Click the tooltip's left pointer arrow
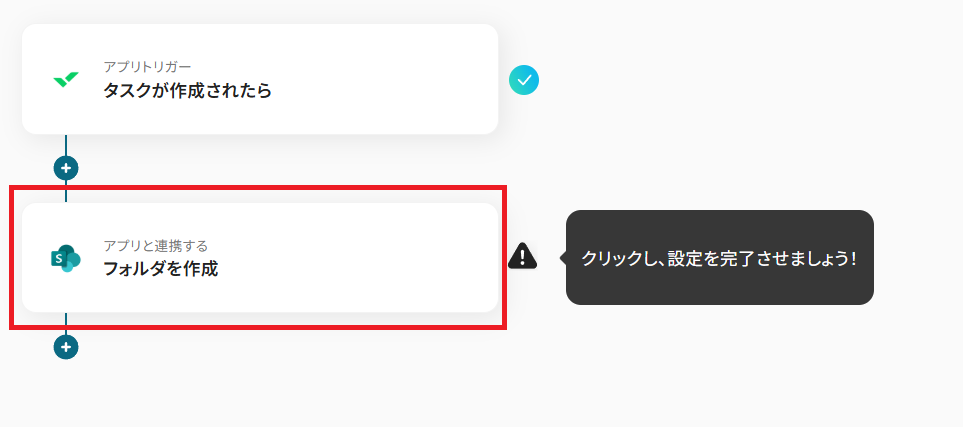Image resolution: width=963 pixels, height=427 pixels. point(562,257)
